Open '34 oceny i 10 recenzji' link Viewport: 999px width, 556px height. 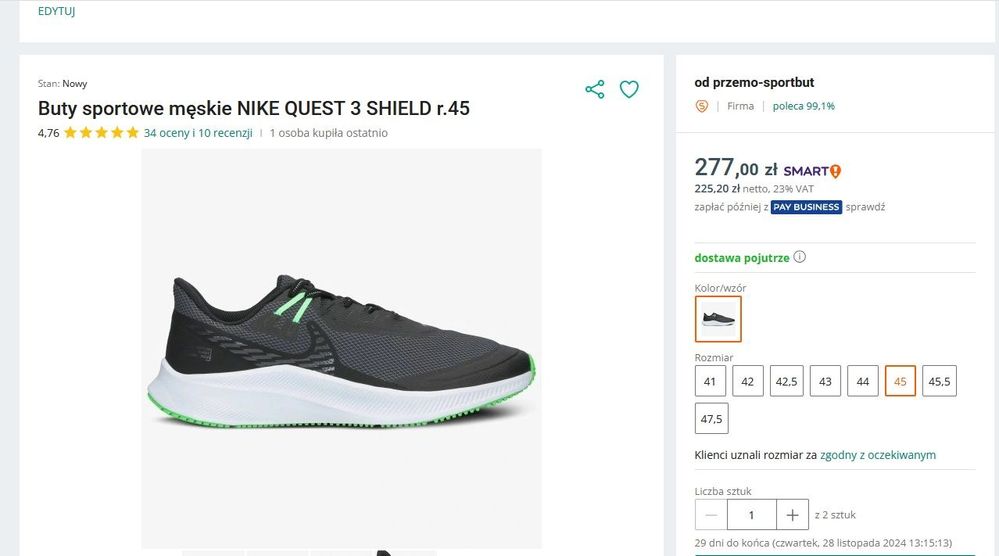[x=198, y=132]
